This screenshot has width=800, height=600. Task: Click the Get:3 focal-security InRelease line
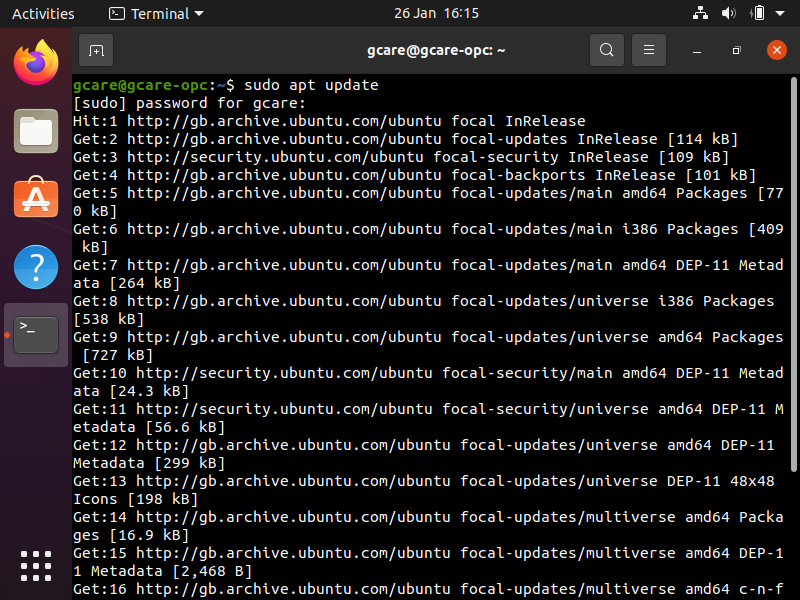pos(401,157)
